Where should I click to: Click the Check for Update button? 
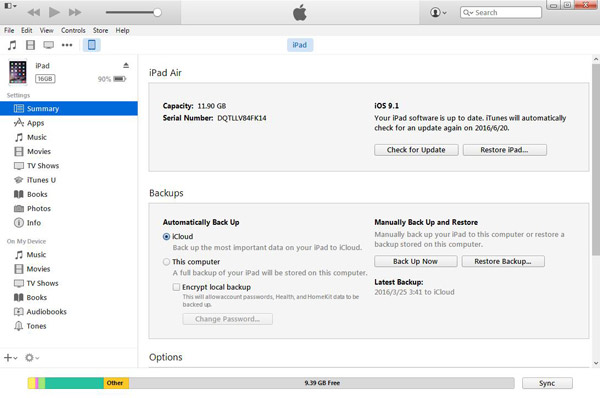[x=416, y=150]
